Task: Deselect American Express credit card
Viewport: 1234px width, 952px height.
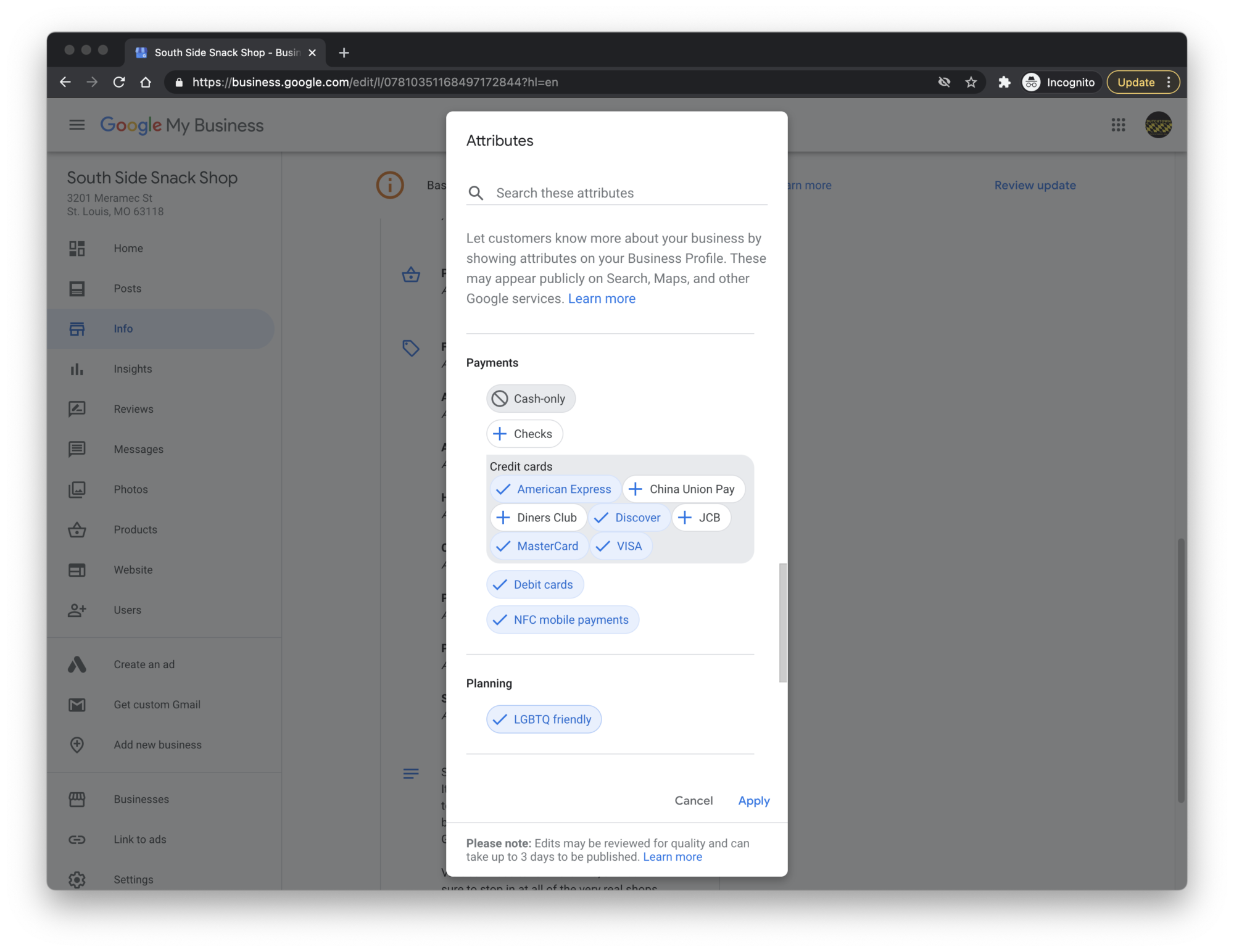Action: [x=555, y=489]
